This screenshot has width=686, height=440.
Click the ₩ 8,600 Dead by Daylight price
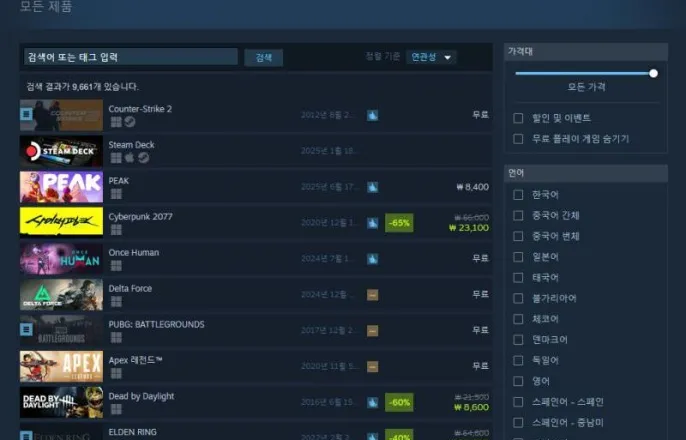click(471, 407)
